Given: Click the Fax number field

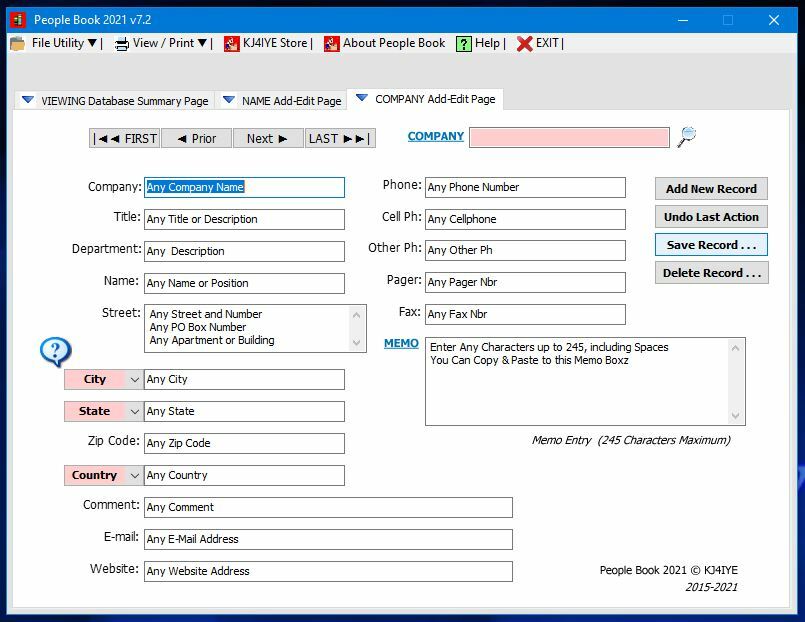Looking at the screenshot, I should point(525,315).
